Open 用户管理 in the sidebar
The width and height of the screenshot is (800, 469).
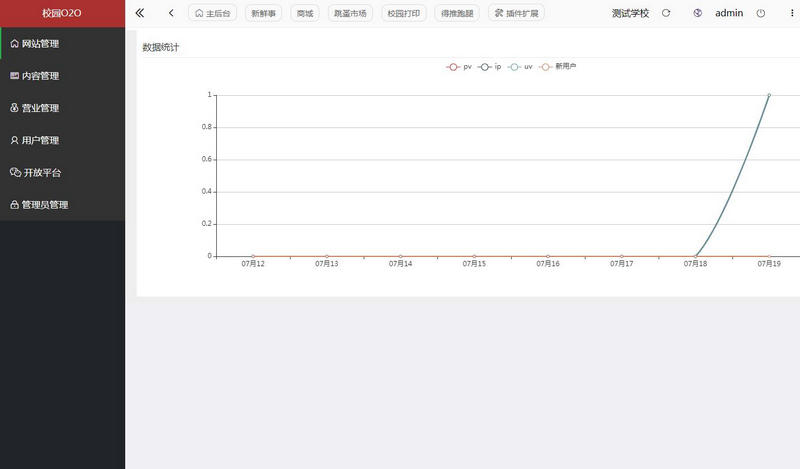pos(62,140)
